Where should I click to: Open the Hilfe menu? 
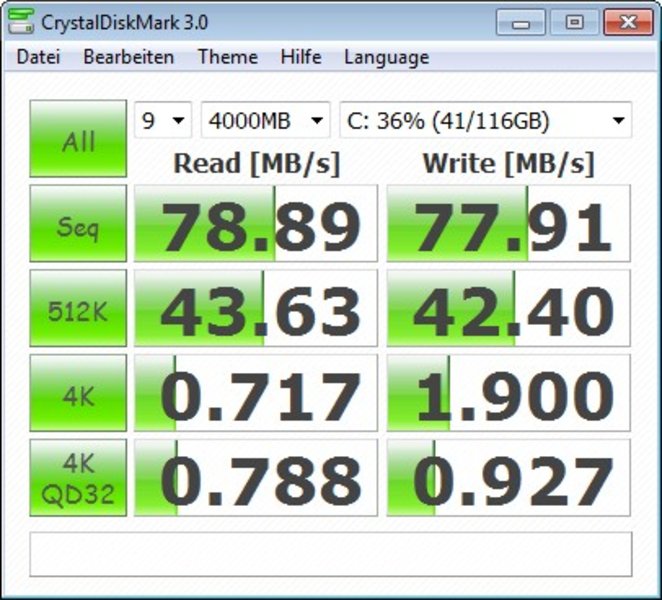tap(301, 57)
